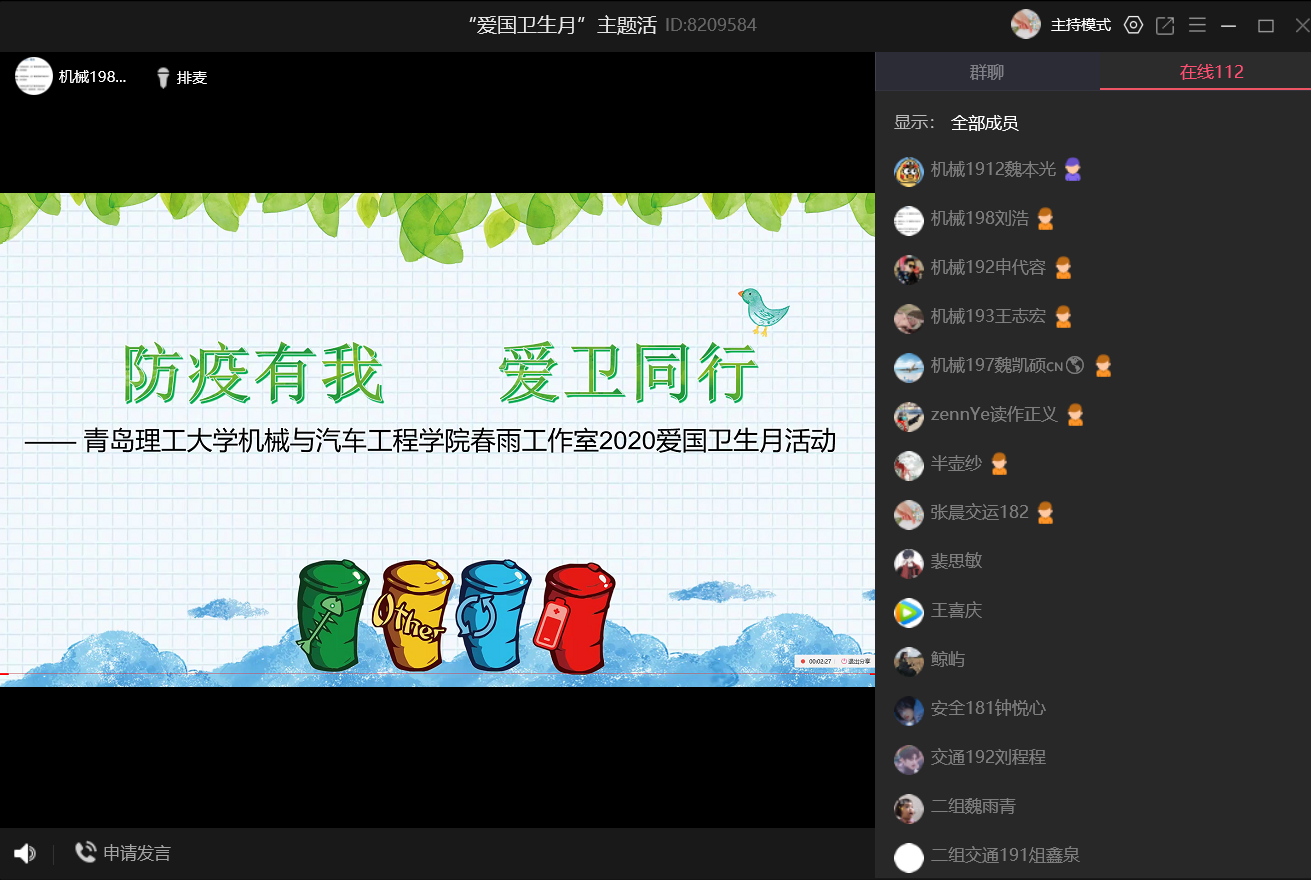Screen dimensions: 1311x880
Task: Select the 在线112 tab
Action: tap(1211, 72)
